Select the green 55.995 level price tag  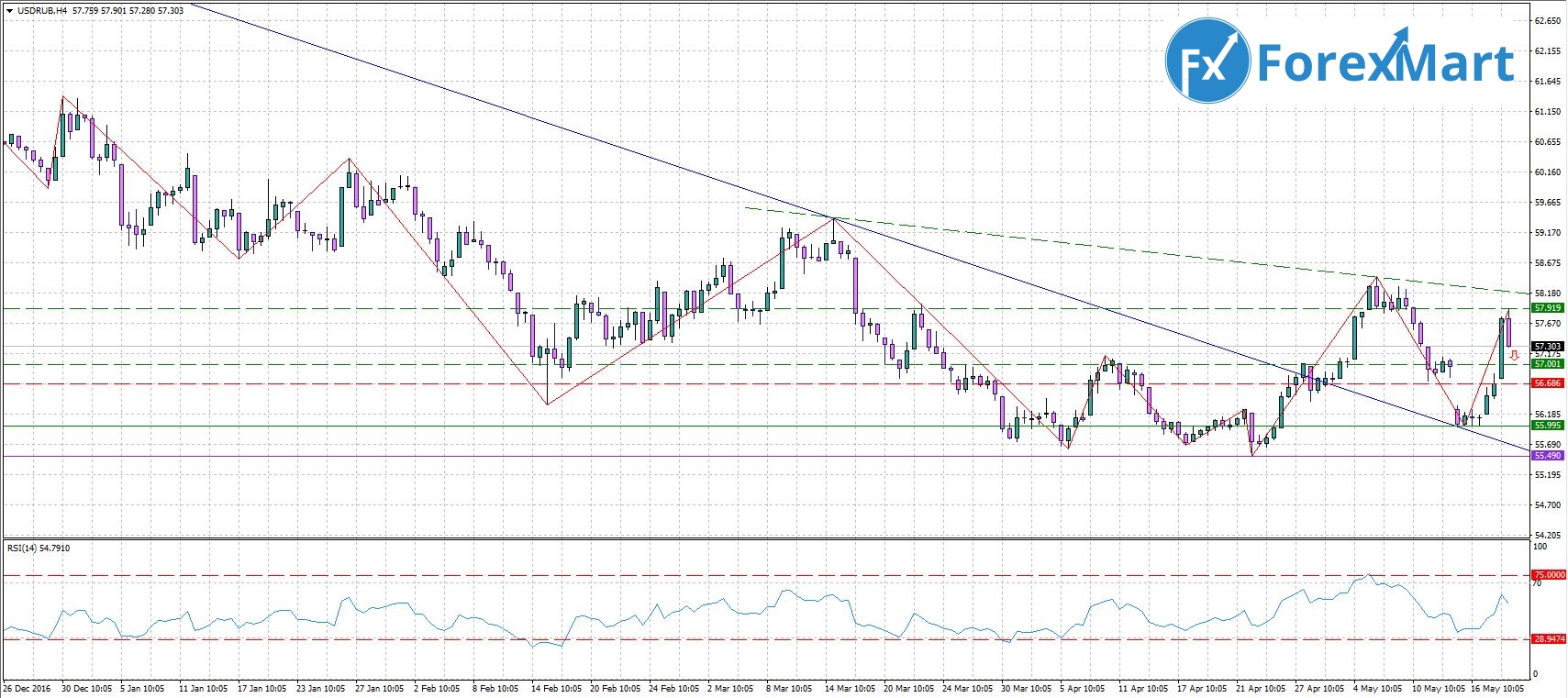point(1548,426)
